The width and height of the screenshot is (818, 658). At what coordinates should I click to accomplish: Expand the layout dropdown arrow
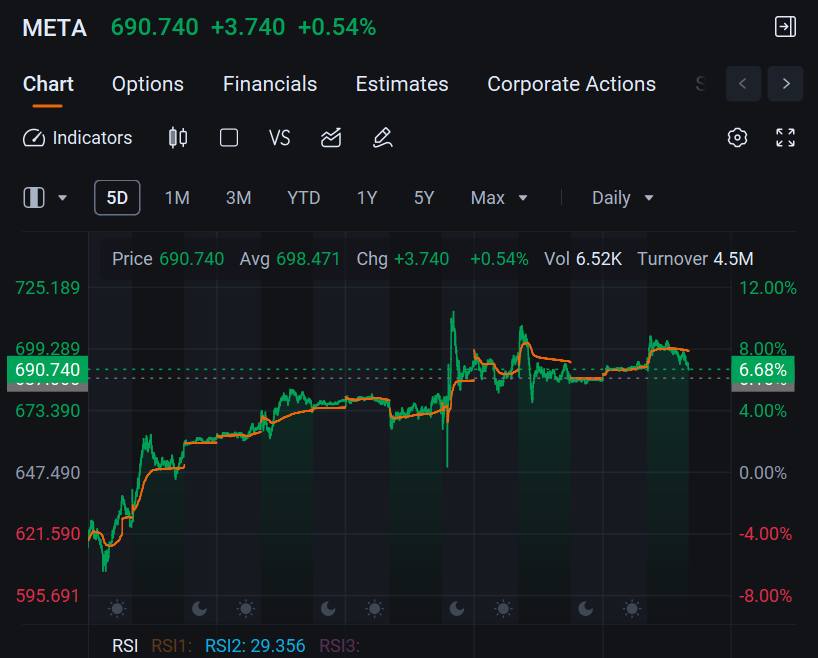click(x=63, y=198)
